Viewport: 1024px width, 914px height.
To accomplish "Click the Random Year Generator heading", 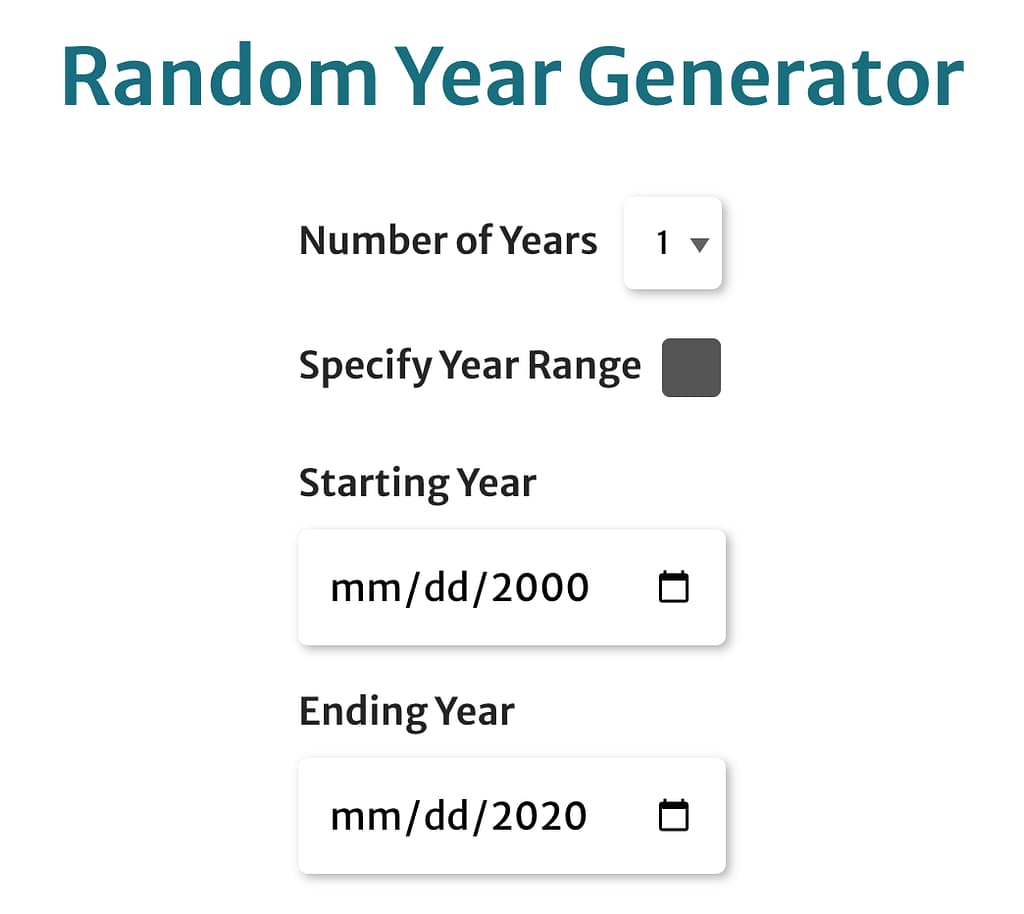I will [x=512, y=78].
